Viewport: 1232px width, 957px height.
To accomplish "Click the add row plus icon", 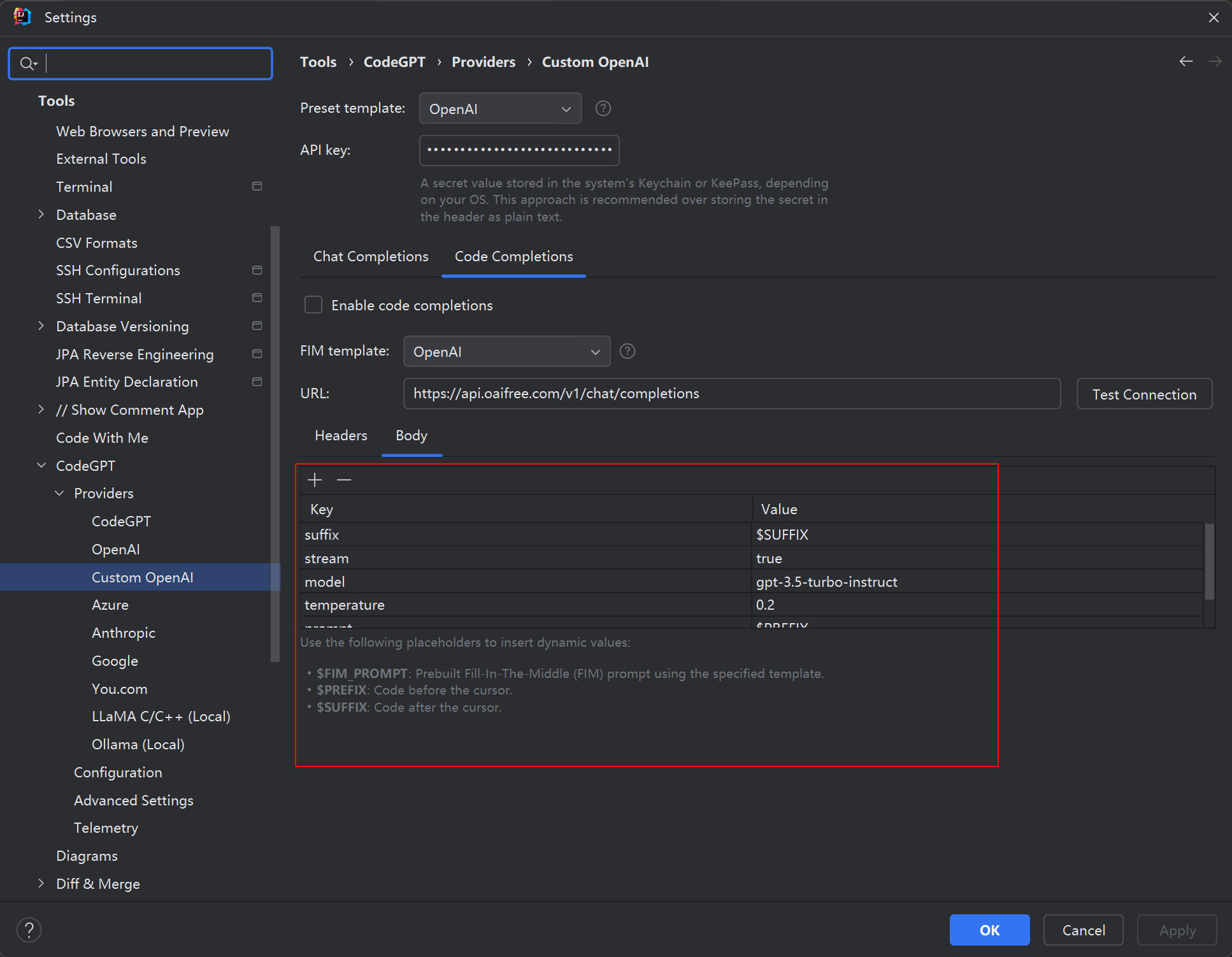I will tap(315, 480).
